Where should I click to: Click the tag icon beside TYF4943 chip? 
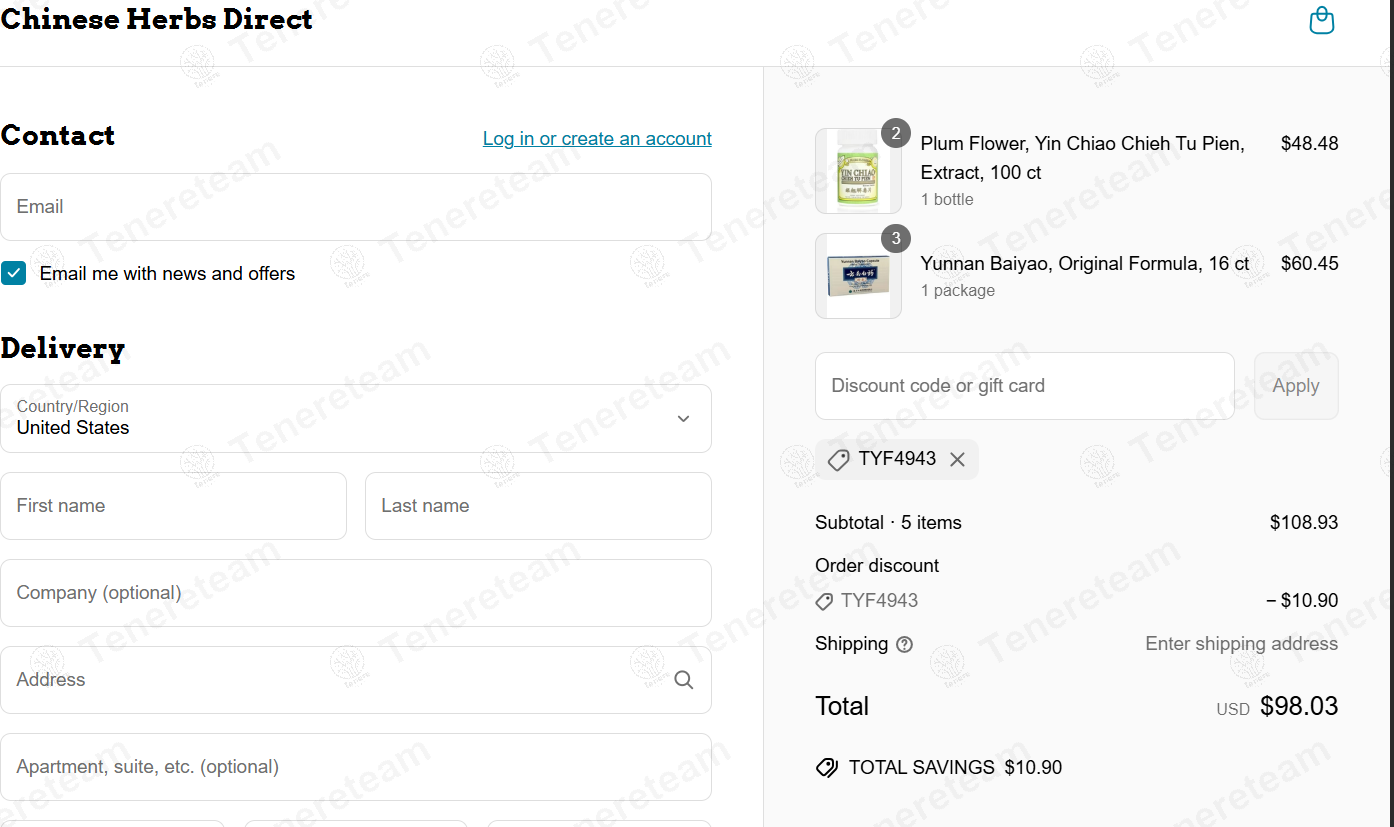(x=838, y=459)
